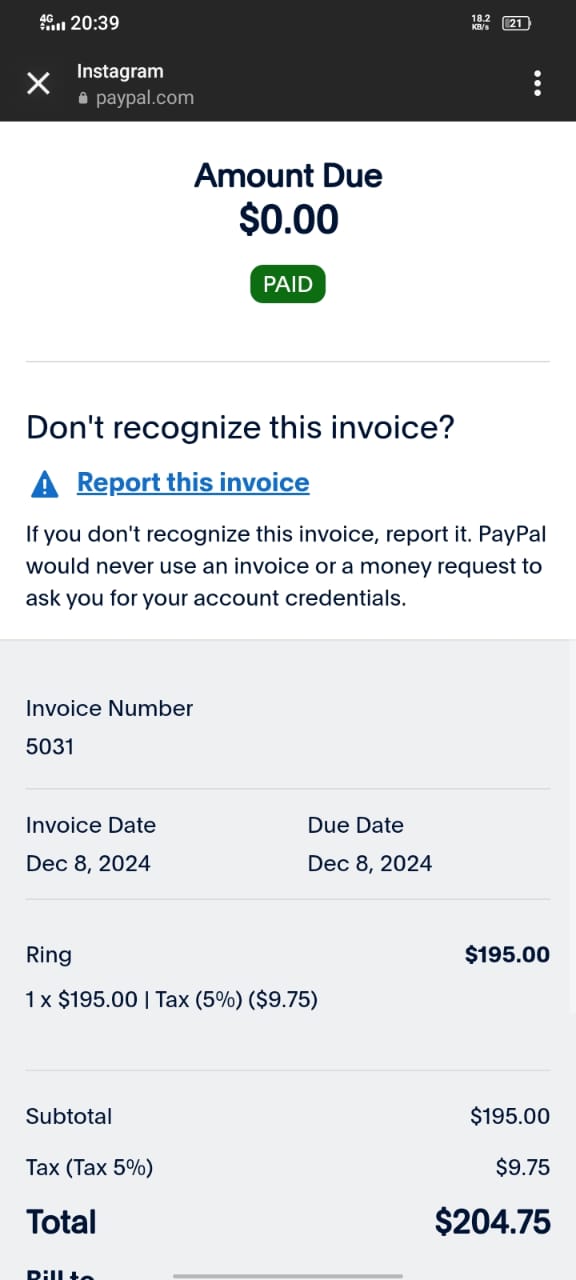Tap the Ring item price $195.00
The image size is (576, 1280).
point(507,954)
